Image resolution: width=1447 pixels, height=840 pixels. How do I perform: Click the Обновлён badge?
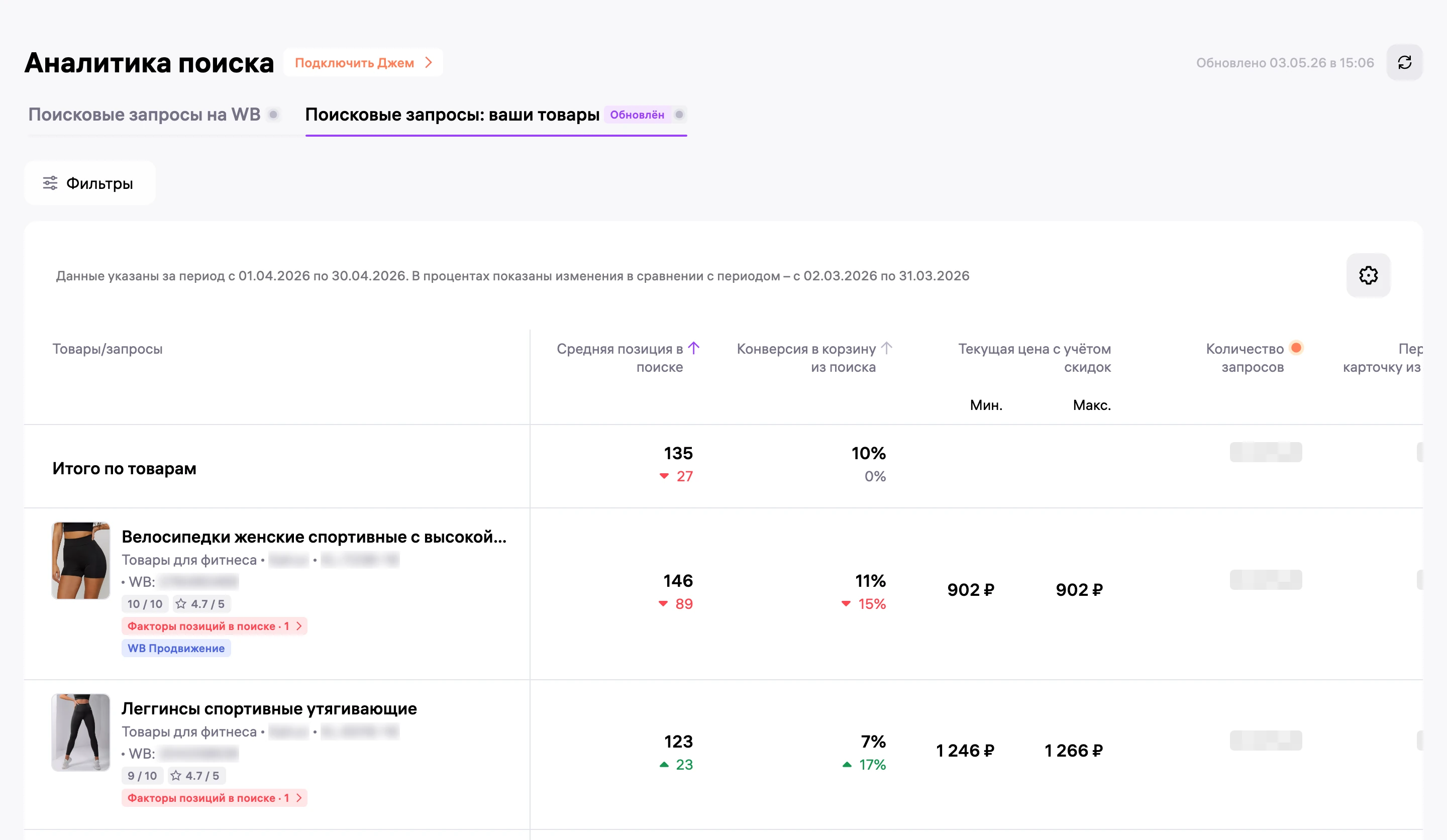click(x=637, y=114)
